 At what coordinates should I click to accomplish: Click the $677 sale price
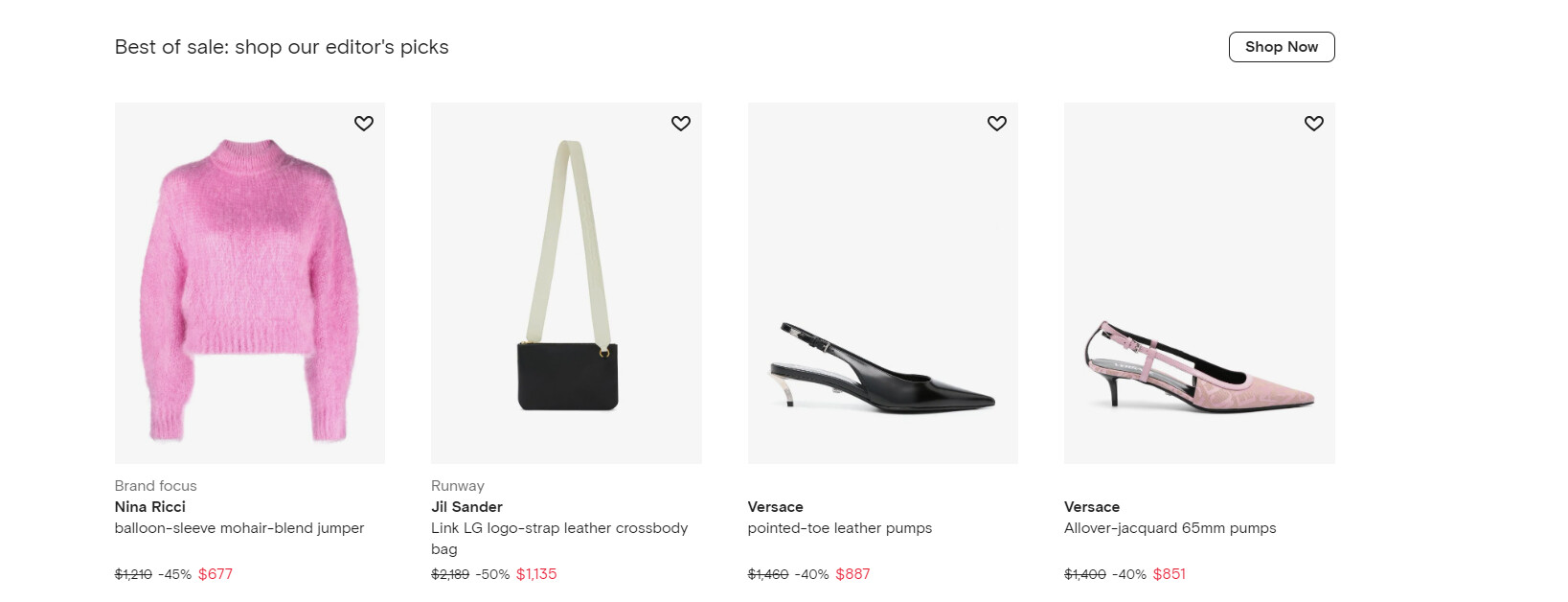point(216,574)
